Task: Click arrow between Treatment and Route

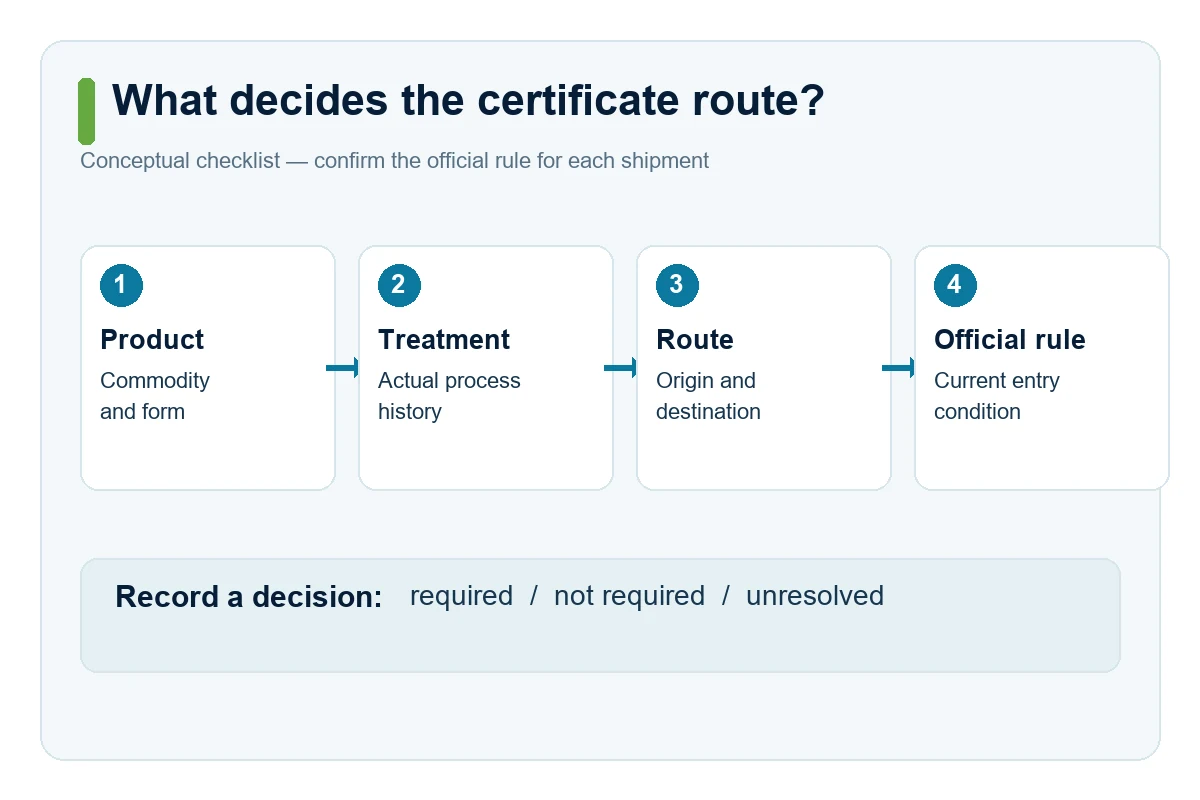Action: click(x=620, y=368)
